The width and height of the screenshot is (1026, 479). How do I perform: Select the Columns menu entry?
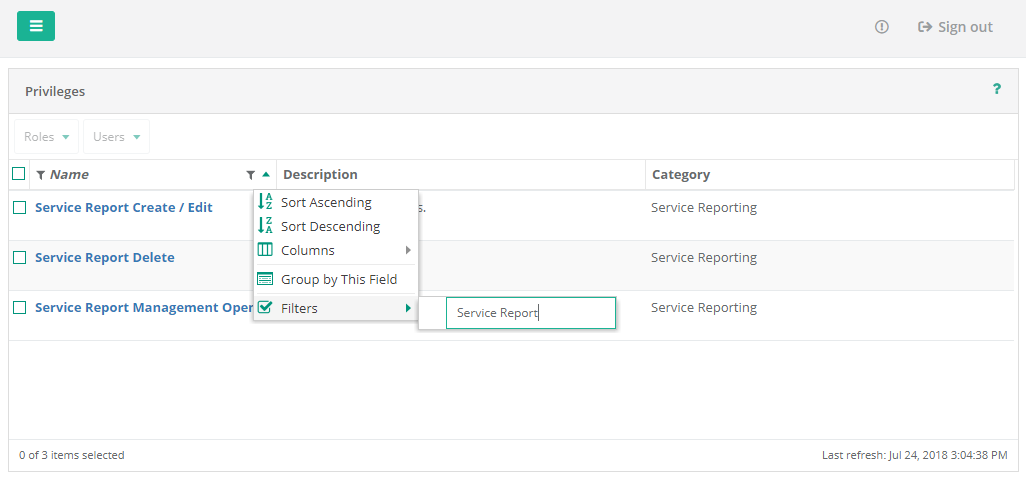point(336,250)
